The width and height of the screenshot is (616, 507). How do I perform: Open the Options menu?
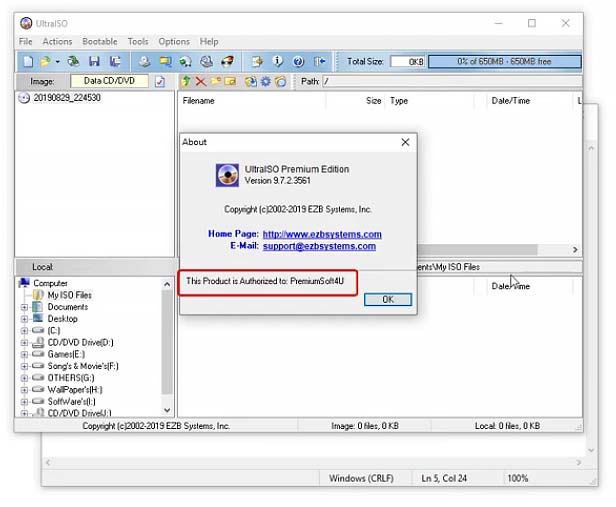tap(174, 42)
